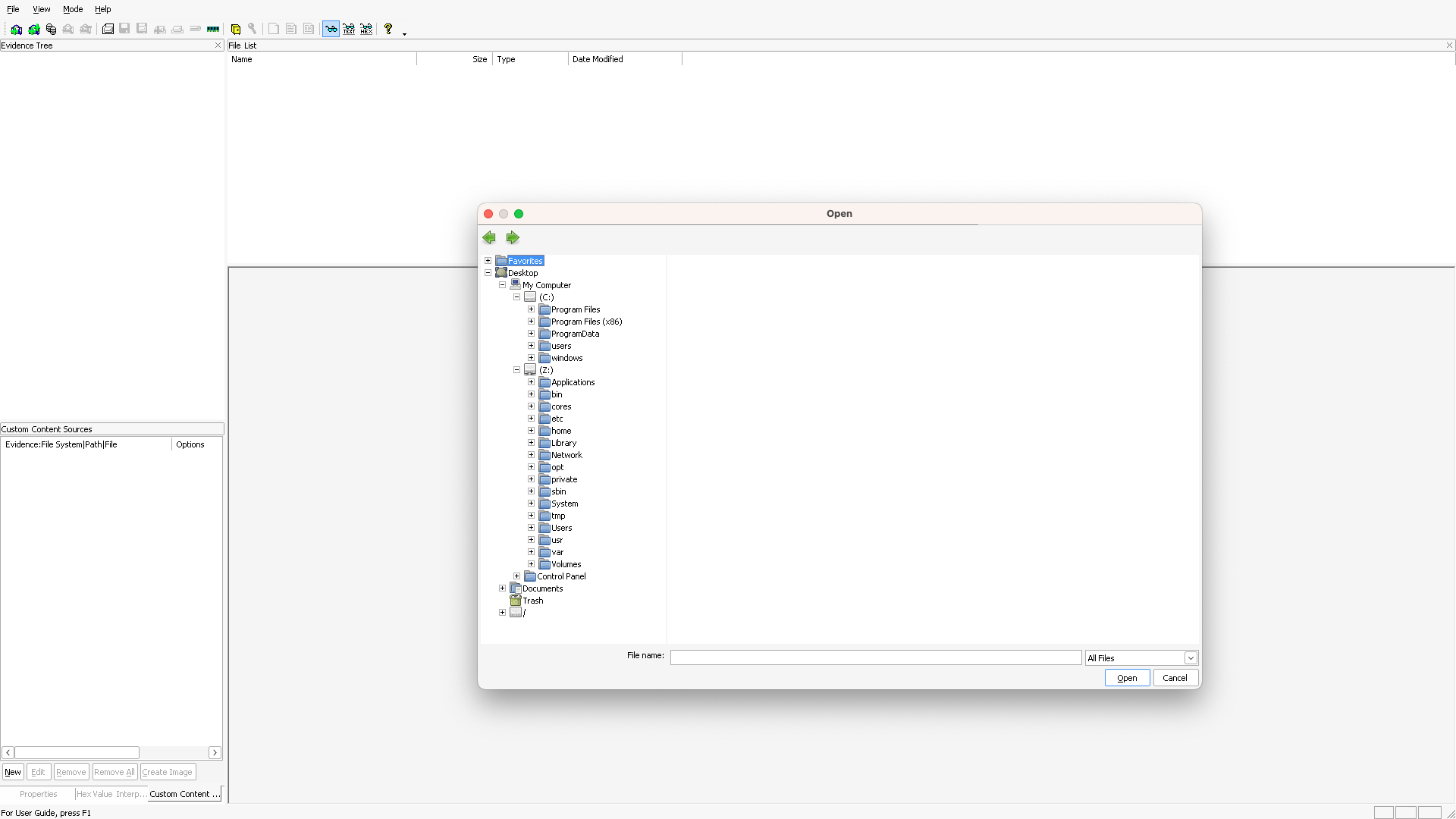1456x819 pixels.
Task: Select the Trash item in tree
Action: [x=532, y=601]
